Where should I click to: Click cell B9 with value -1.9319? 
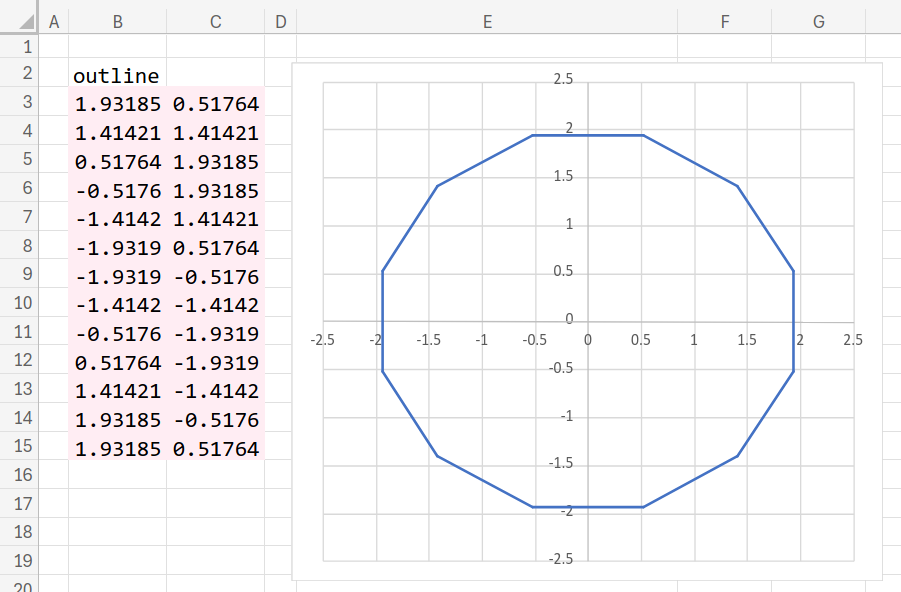[x=118, y=277]
